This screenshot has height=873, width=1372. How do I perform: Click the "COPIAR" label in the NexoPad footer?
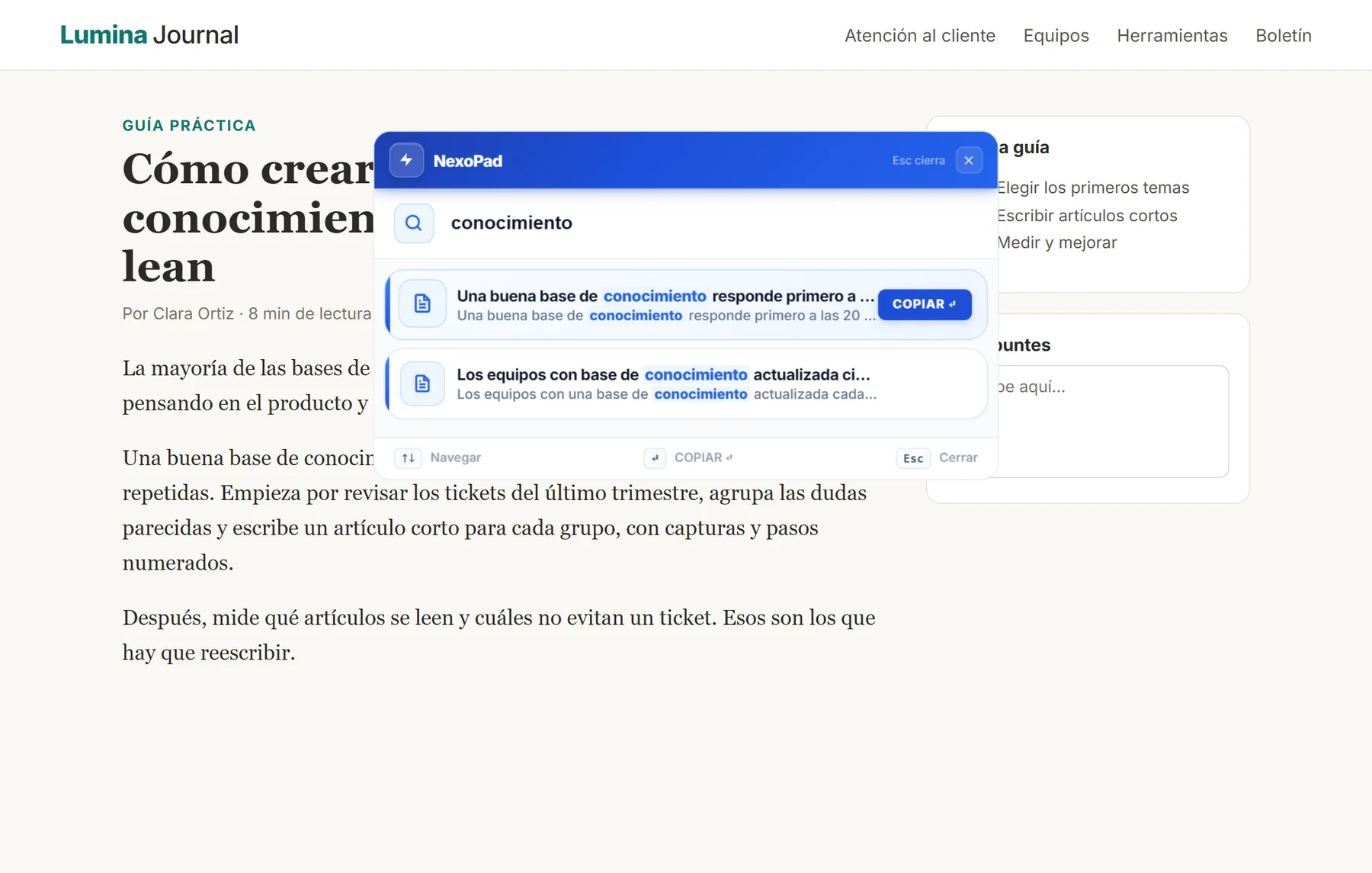tap(703, 457)
